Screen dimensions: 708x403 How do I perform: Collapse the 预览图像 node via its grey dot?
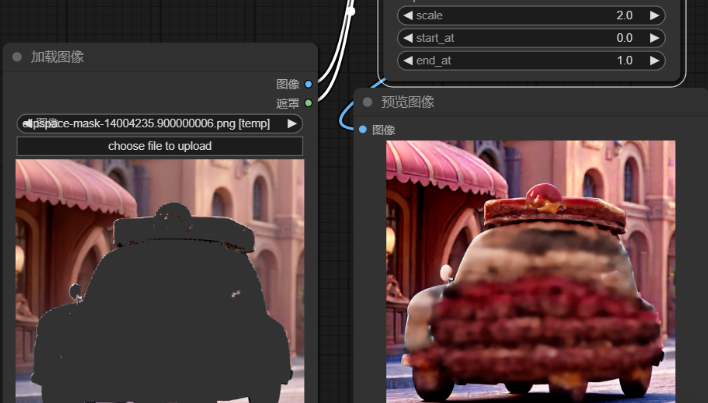click(x=368, y=102)
